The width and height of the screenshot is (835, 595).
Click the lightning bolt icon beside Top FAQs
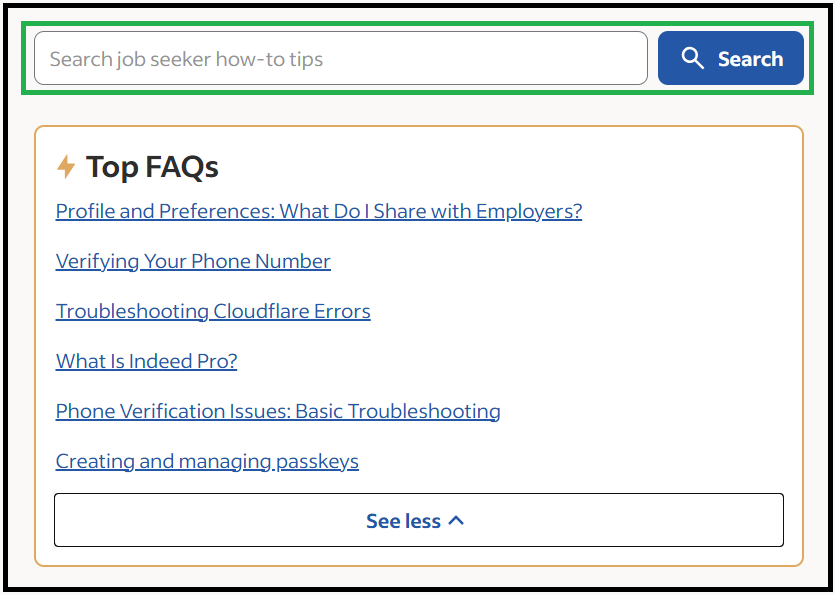66,167
